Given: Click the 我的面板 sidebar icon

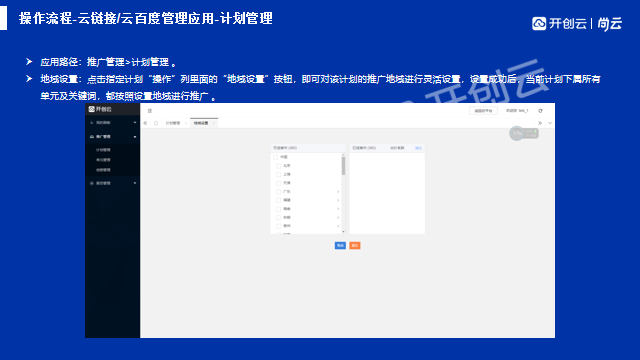Looking at the screenshot, I should 92,122.
